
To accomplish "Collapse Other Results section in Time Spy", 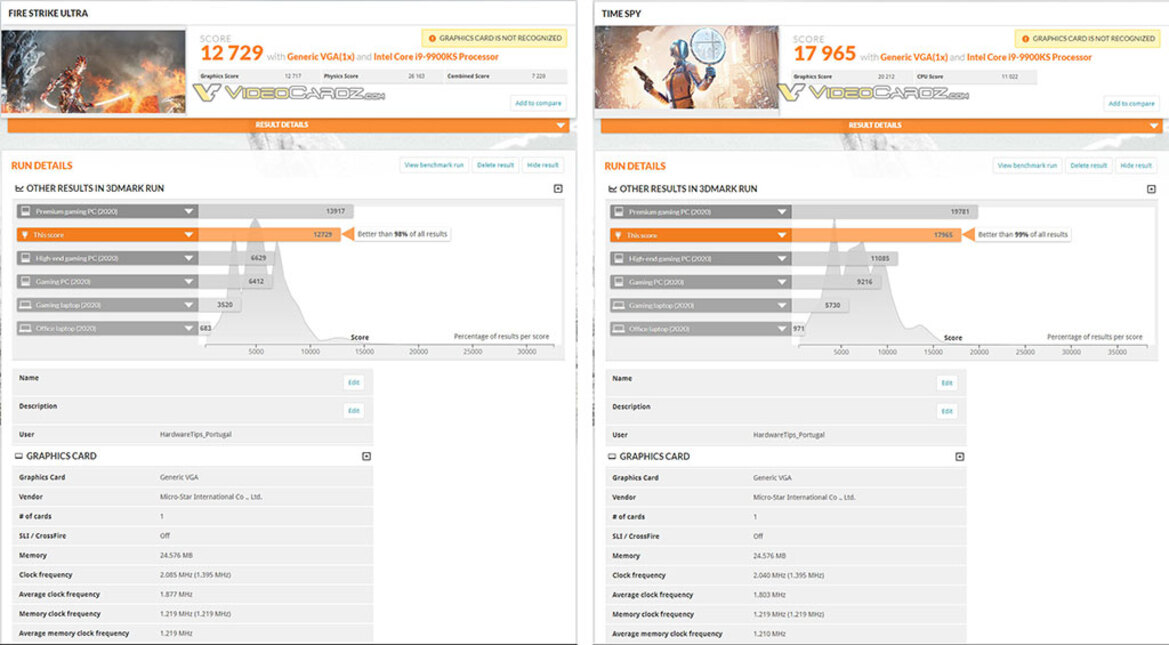I will [1151, 189].
